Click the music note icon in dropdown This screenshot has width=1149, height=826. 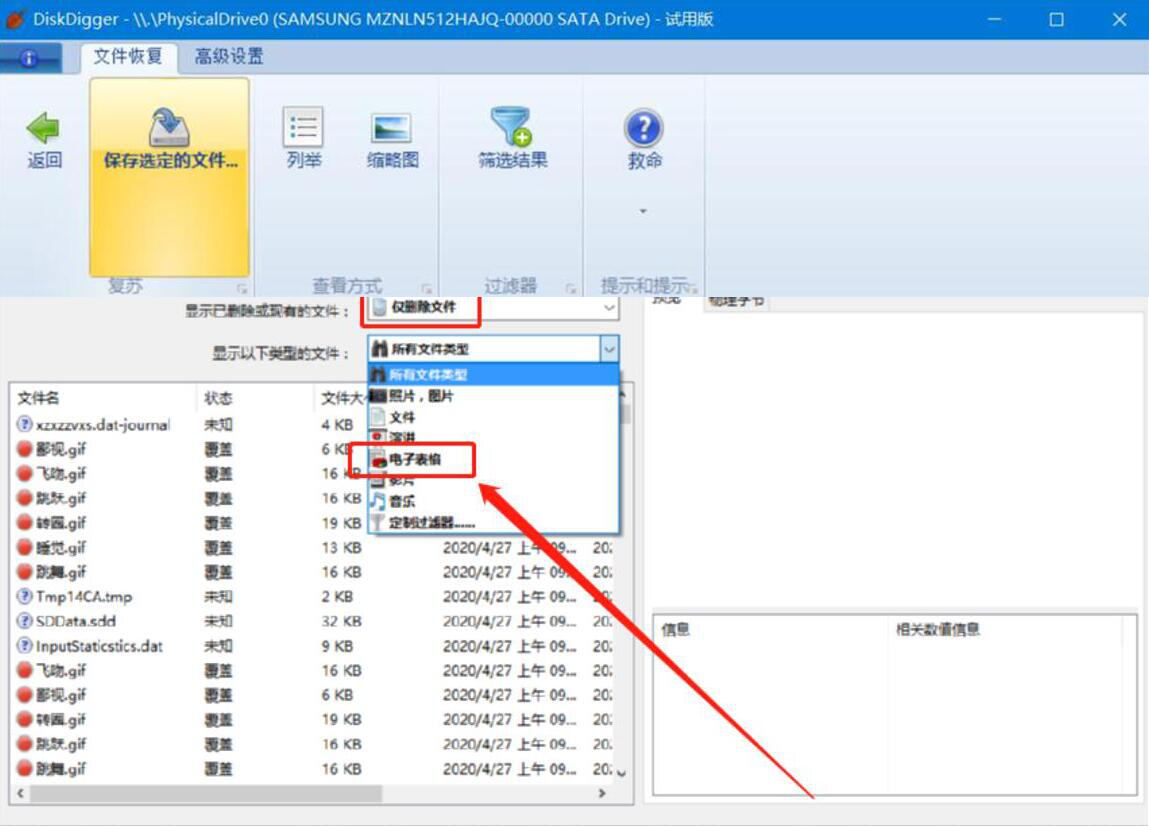tap(377, 501)
